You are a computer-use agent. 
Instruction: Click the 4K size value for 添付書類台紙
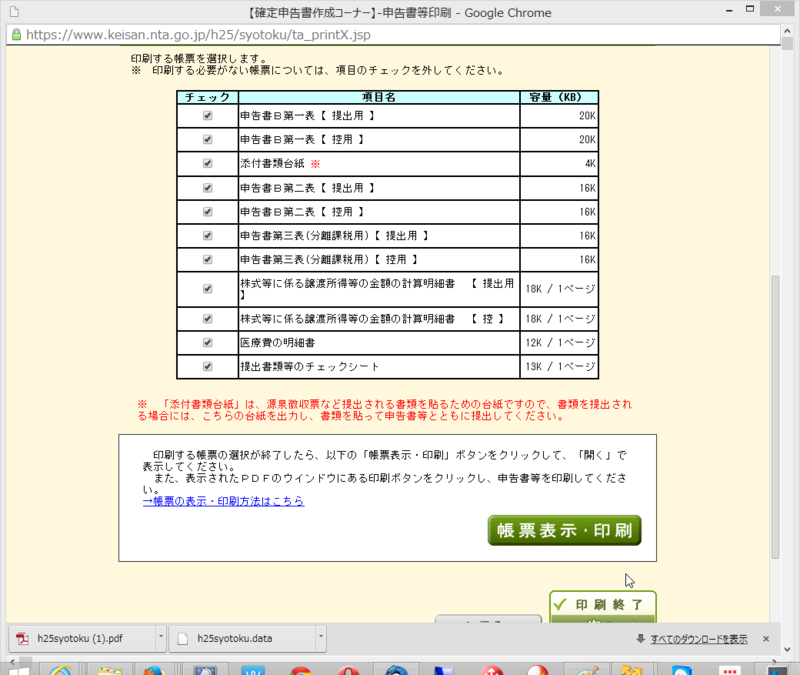pyautogui.click(x=590, y=164)
